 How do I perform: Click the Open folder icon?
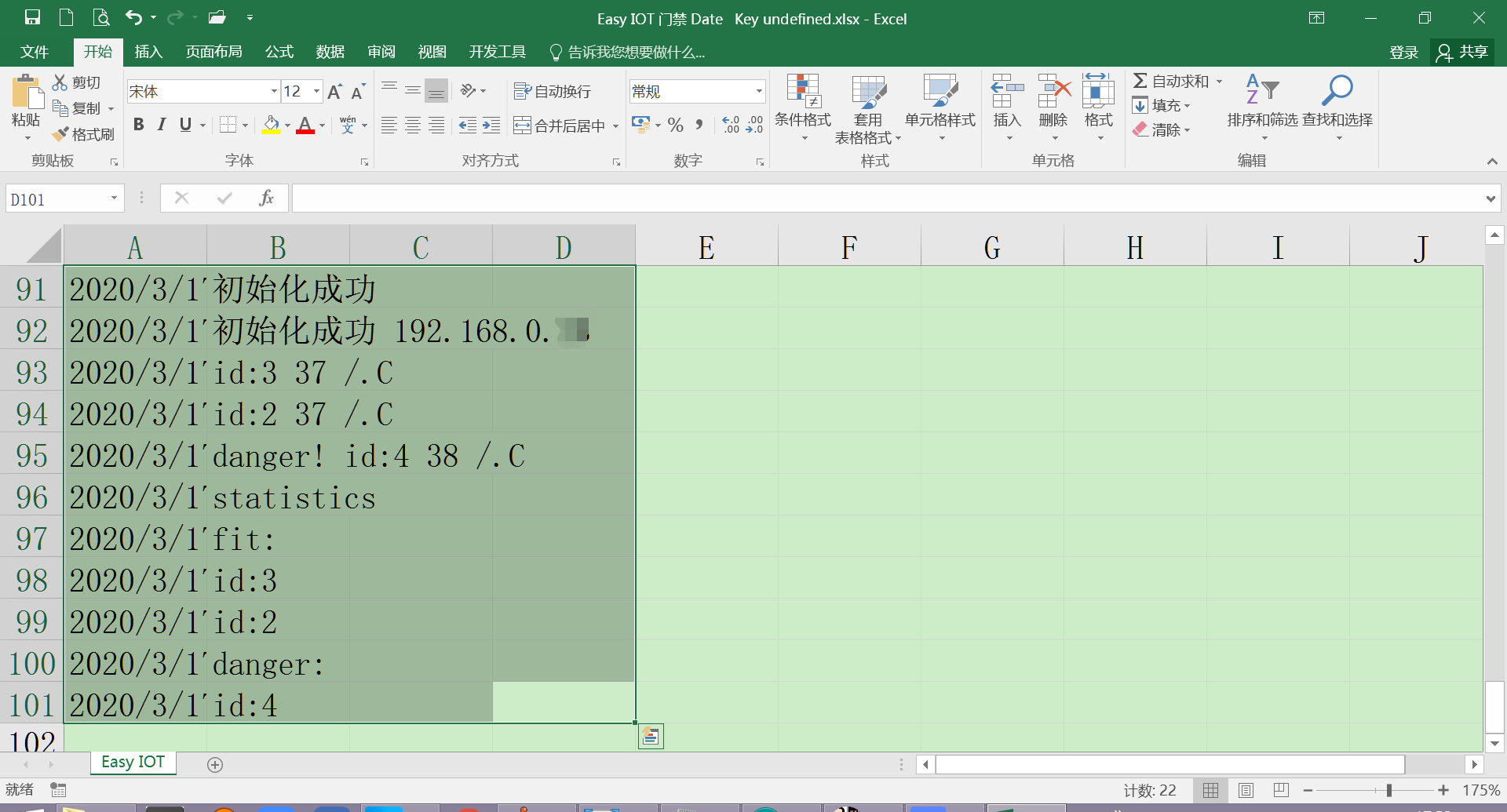[217, 17]
